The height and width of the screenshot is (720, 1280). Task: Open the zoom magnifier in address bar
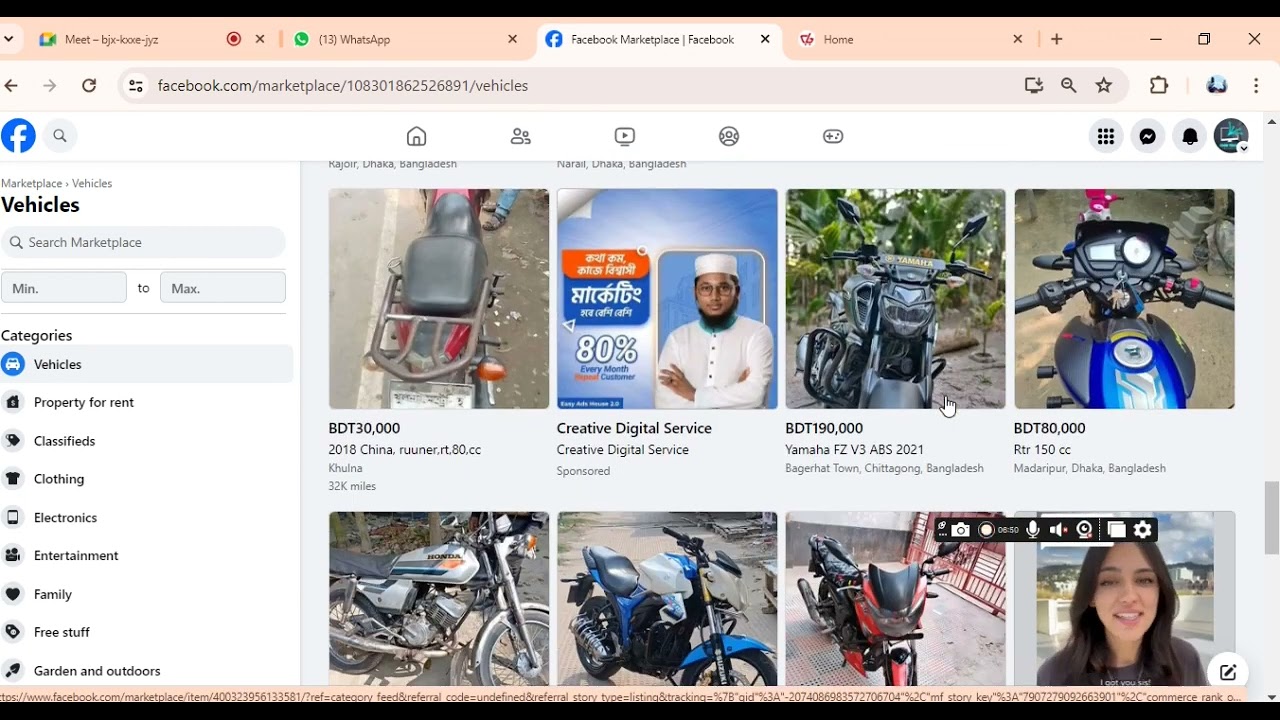[x=1069, y=86]
